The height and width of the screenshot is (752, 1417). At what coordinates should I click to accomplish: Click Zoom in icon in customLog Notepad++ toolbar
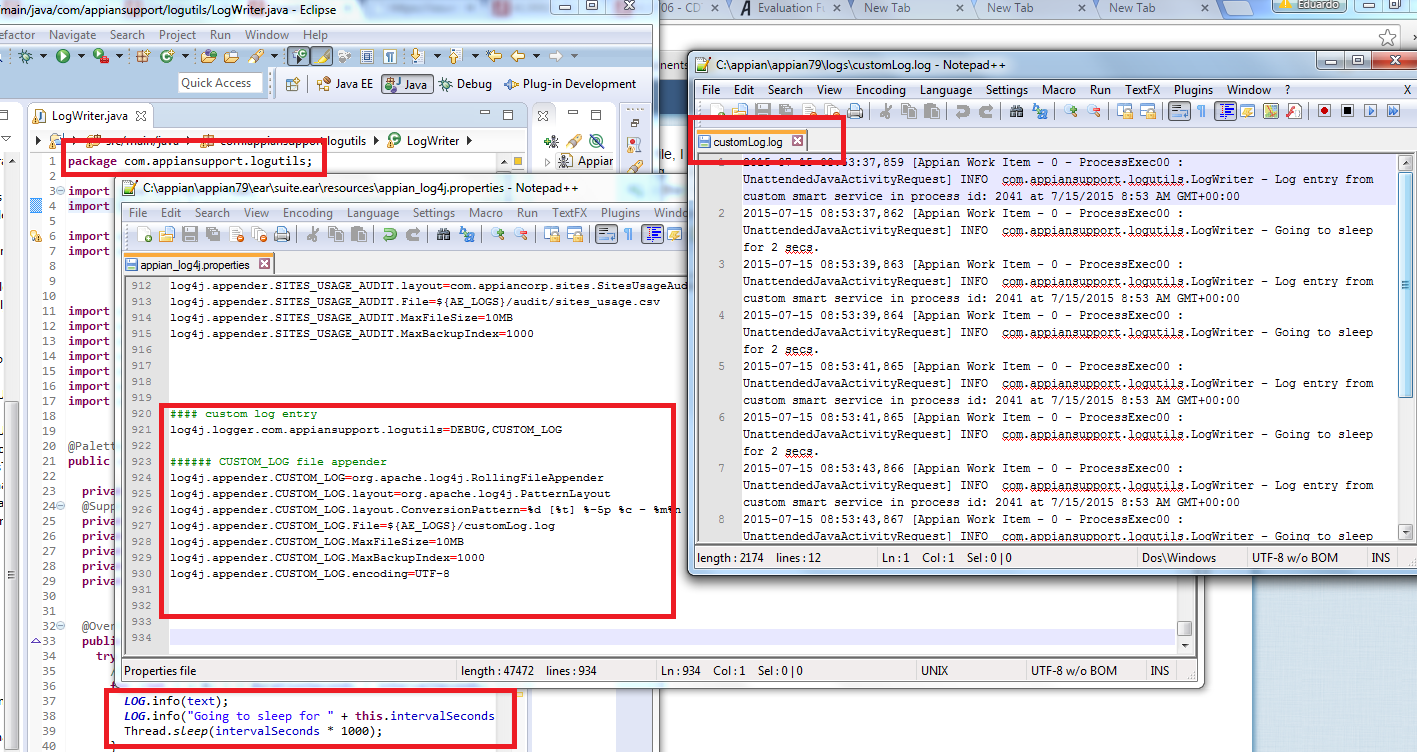(1071, 111)
